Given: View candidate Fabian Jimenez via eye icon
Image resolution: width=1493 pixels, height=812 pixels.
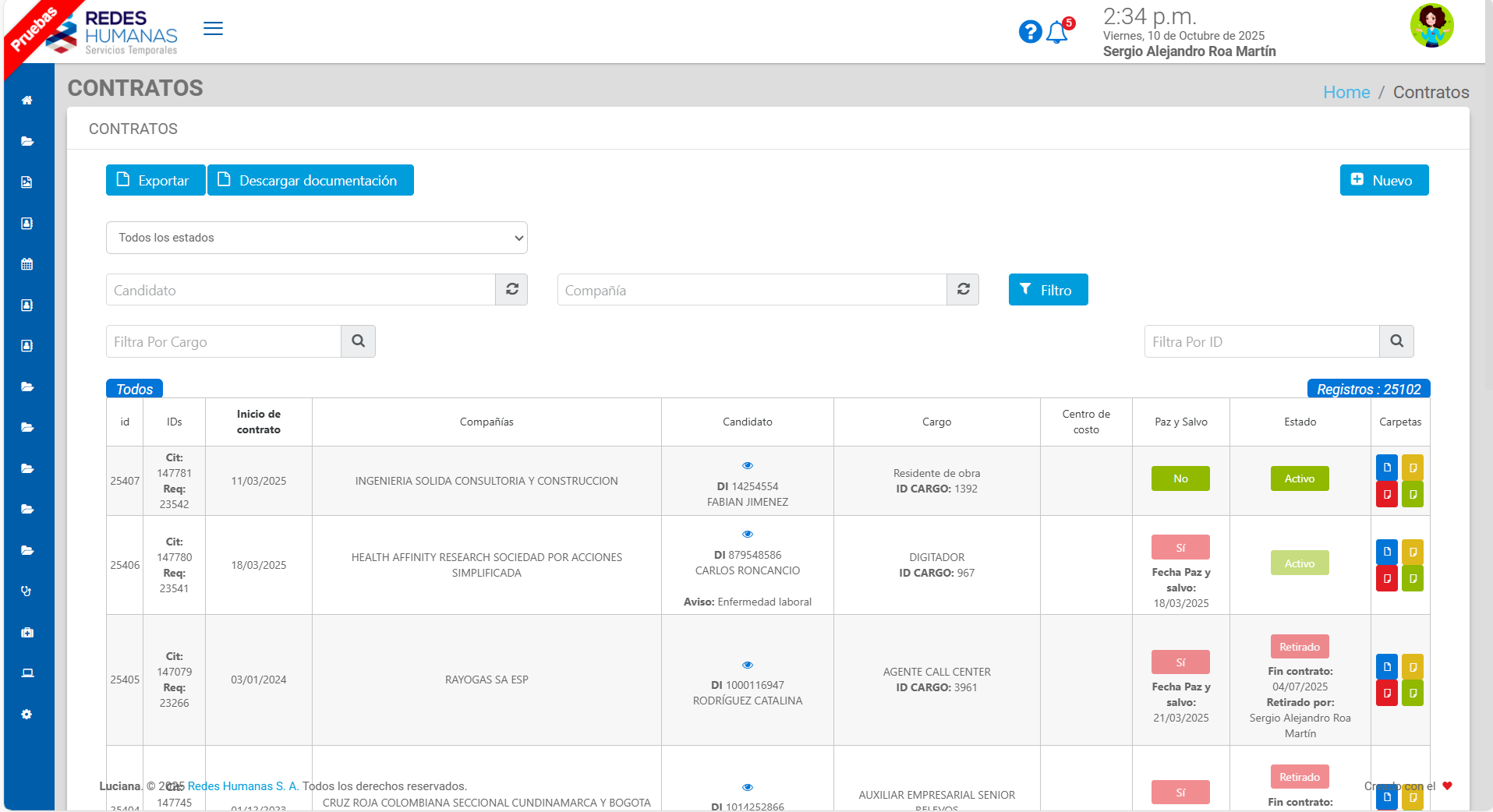Looking at the screenshot, I should click(x=748, y=465).
